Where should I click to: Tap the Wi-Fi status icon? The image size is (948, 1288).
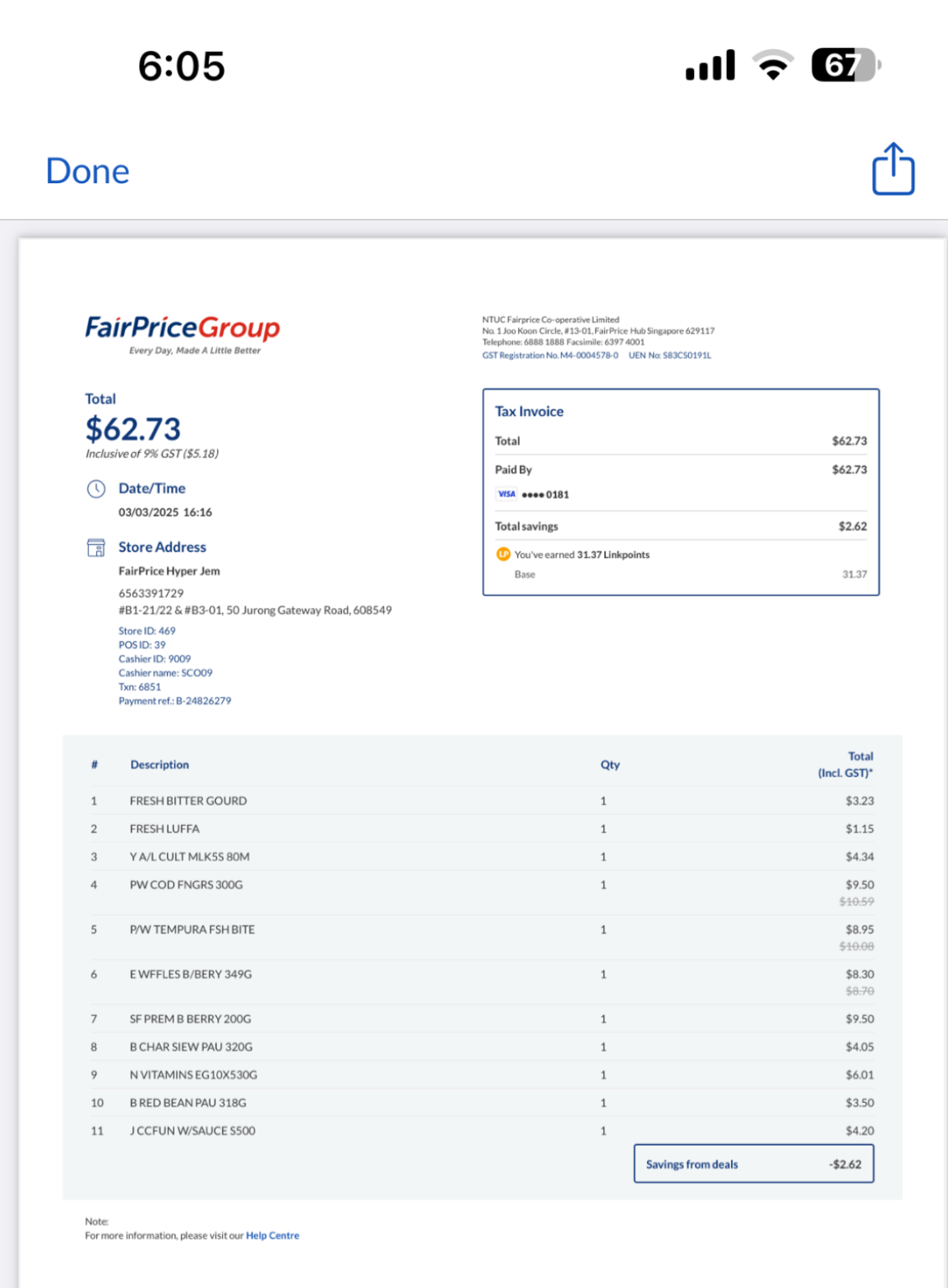click(x=773, y=65)
